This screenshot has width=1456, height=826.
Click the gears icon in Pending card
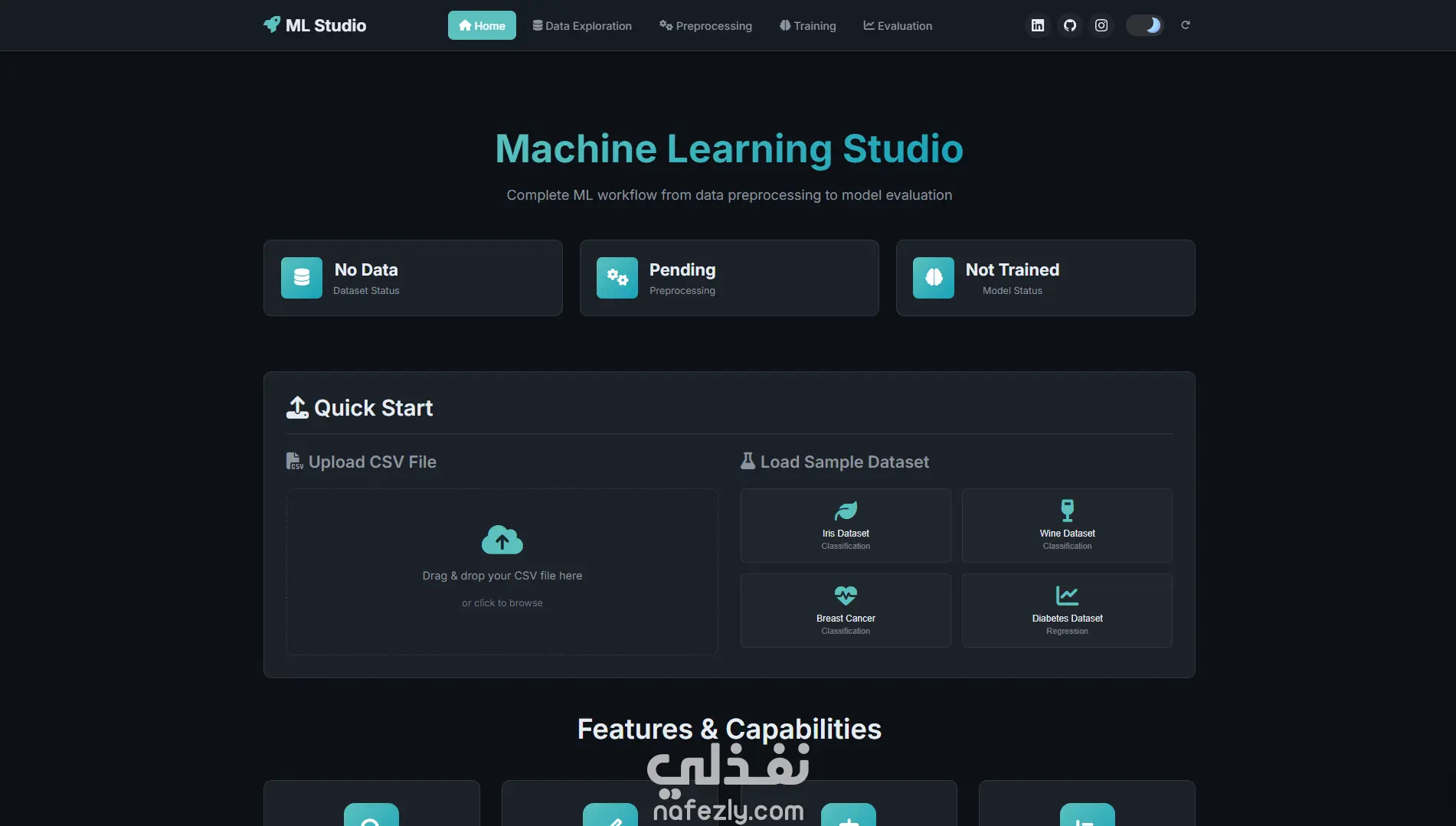click(x=617, y=278)
